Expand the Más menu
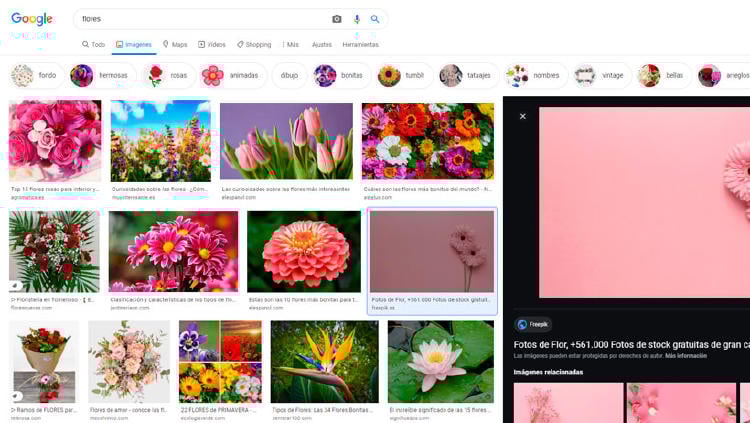Viewport: 750px width, 423px height. click(x=291, y=45)
